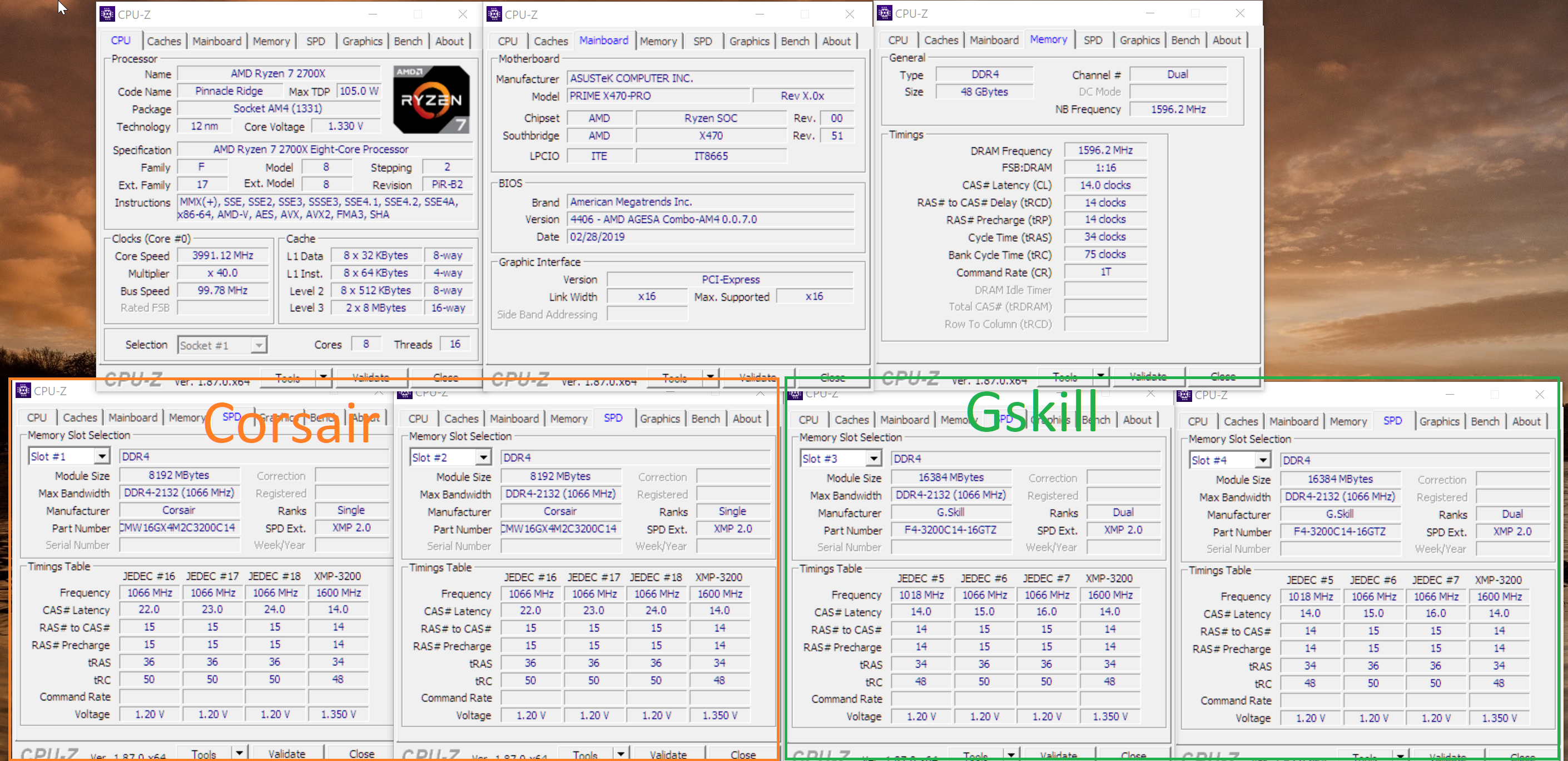Viewport: 1568px width, 761px height.
Task: Click the BIOS Version text field
Action: (x=709, y=220)
